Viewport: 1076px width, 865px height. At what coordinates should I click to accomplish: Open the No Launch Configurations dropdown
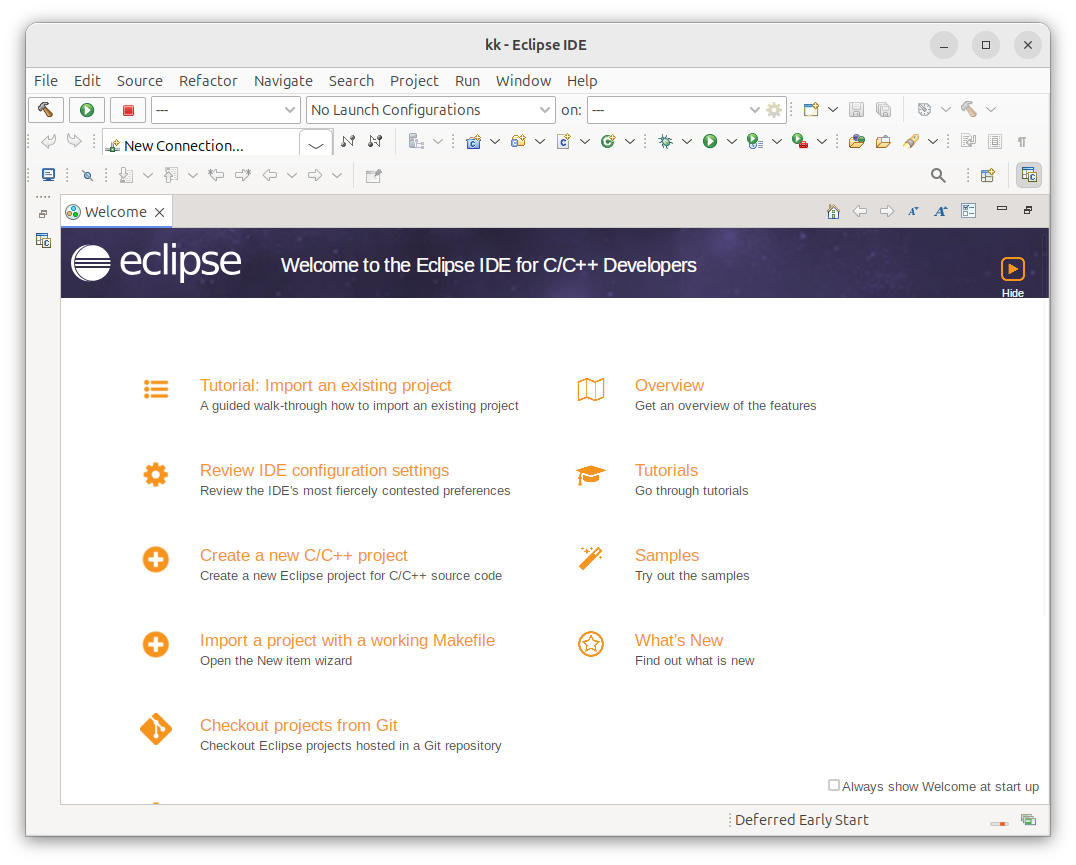[x=431, y=110]
